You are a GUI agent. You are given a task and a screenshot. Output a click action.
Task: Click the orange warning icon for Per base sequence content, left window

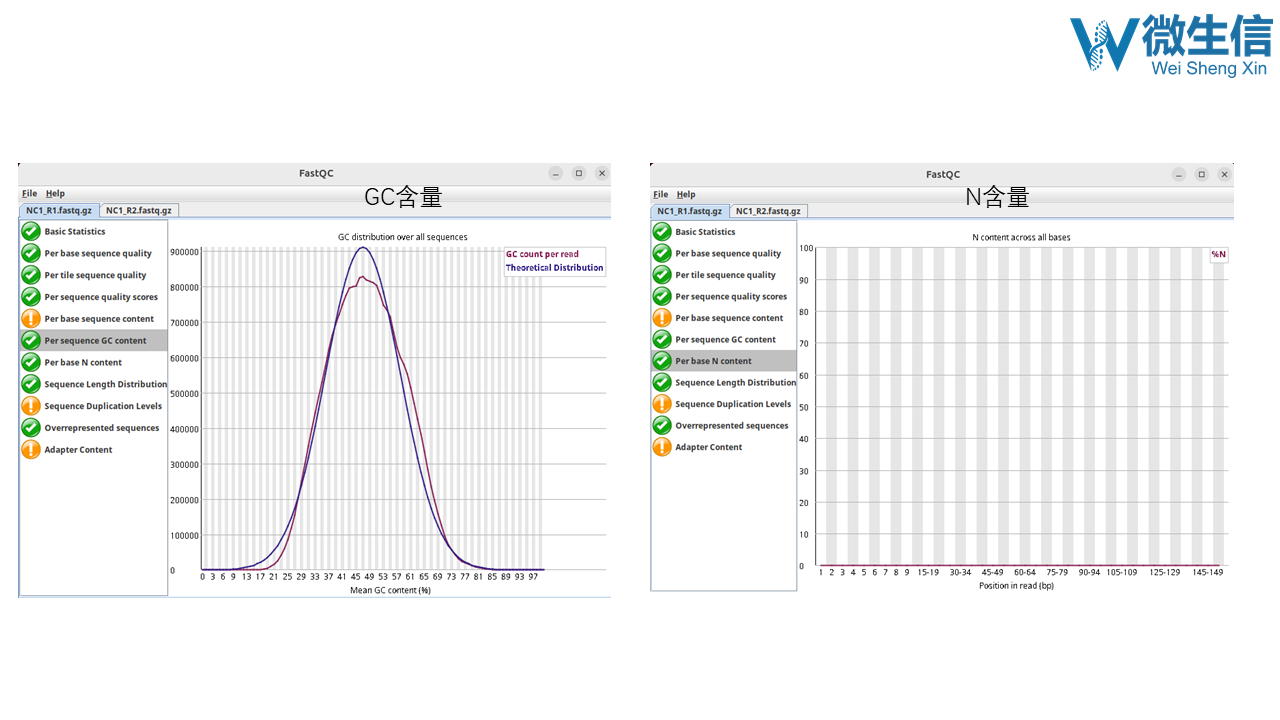(31, 319)
